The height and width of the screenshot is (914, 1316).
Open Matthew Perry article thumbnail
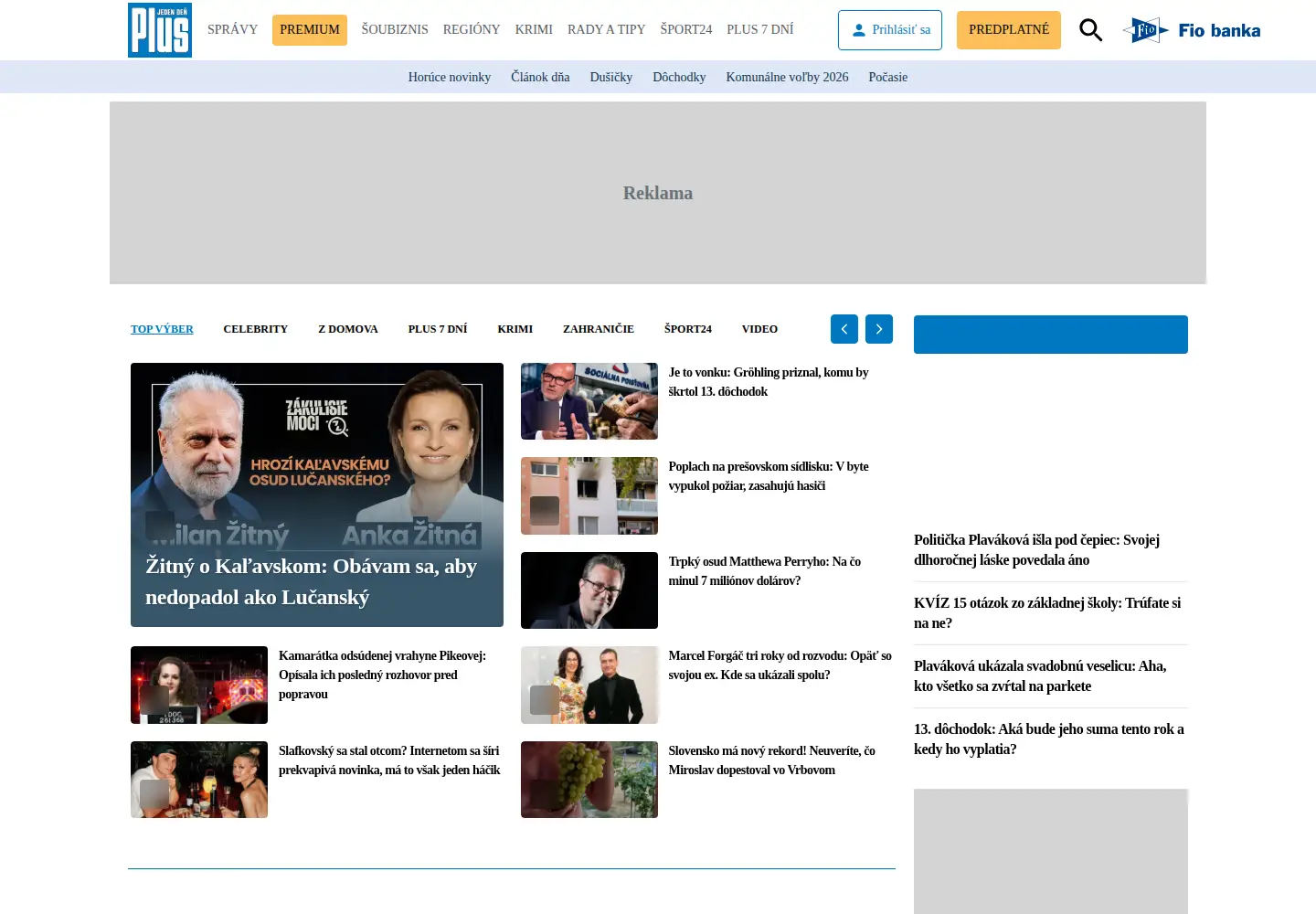(x=589, y=590)
